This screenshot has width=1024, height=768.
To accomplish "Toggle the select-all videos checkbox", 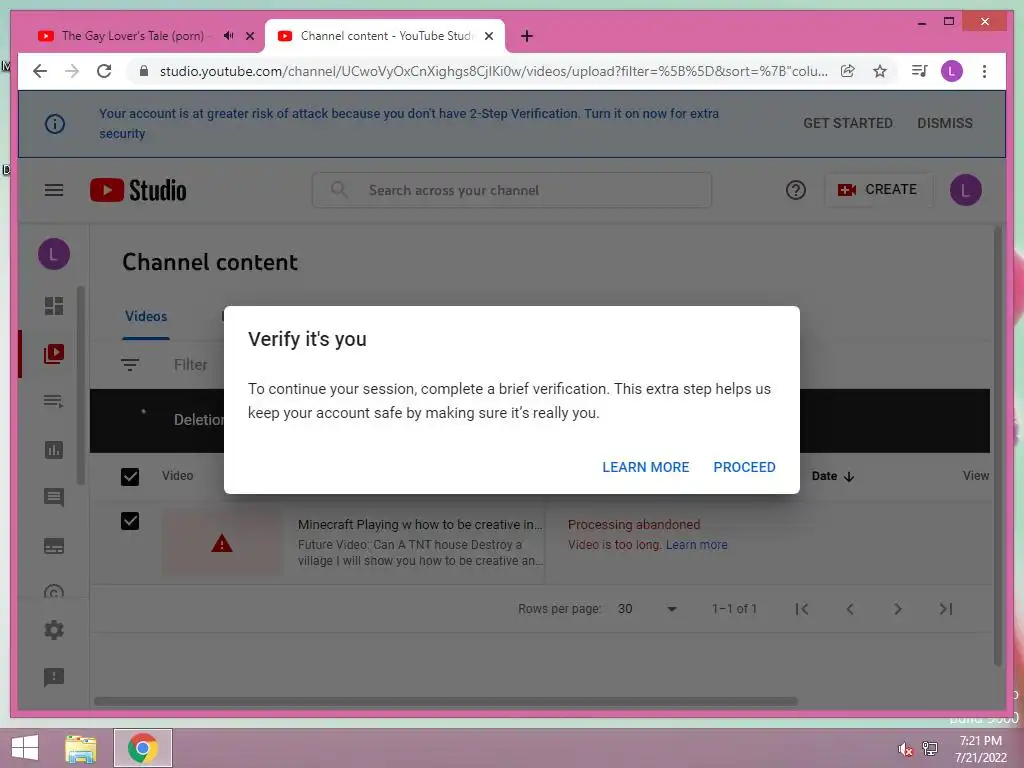I will pos(130,477).
